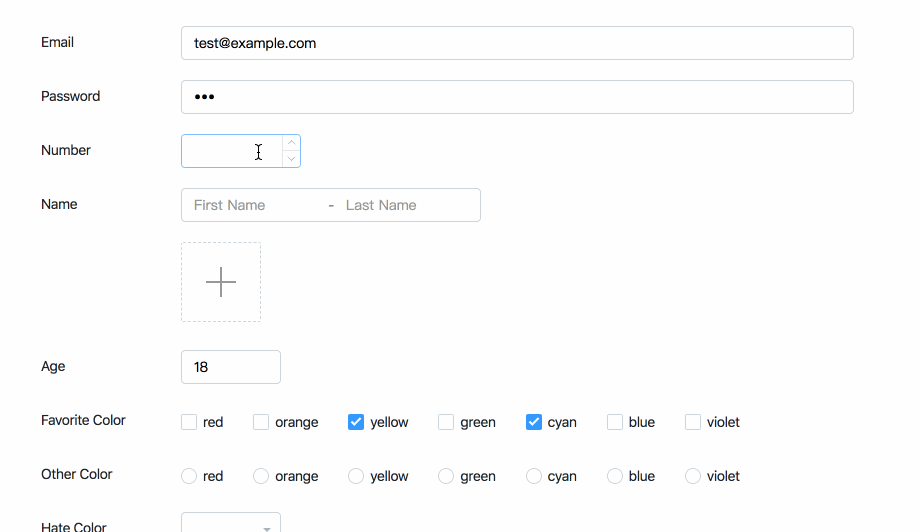Screen dimensions: 921x532
Task: Click the Last Name field
Action: pyautogui.click(x=408, y=205)
